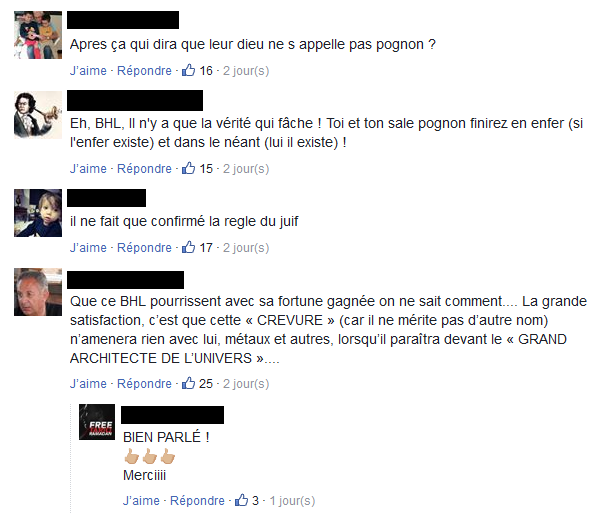Reply to the comment 'il ne fait que confirmé'
This screenshot has height=513, width=613.
pos(144,248)
